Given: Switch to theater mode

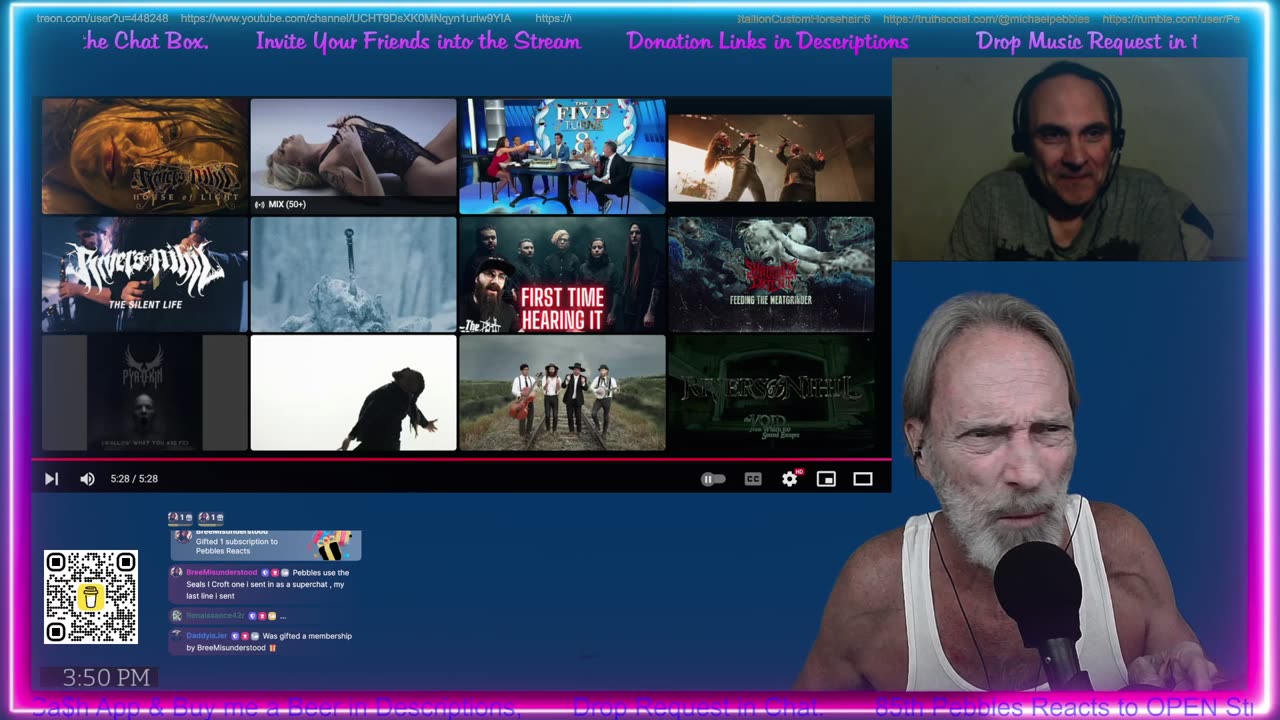Looking at the screenshot, I should (863, 479).
